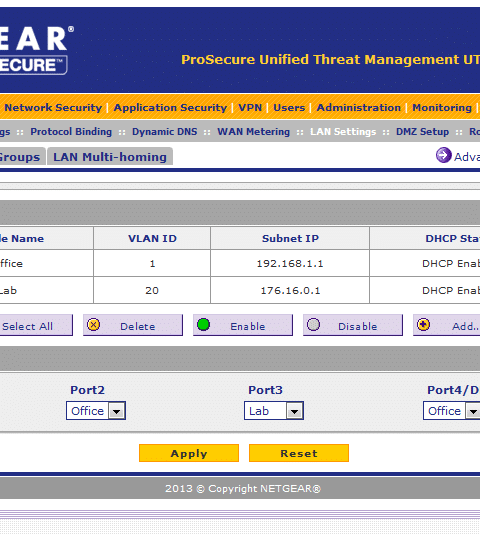Click the VLAN ID column header
This screenshot has width=480, height=535.
click(x=152, y=238)
